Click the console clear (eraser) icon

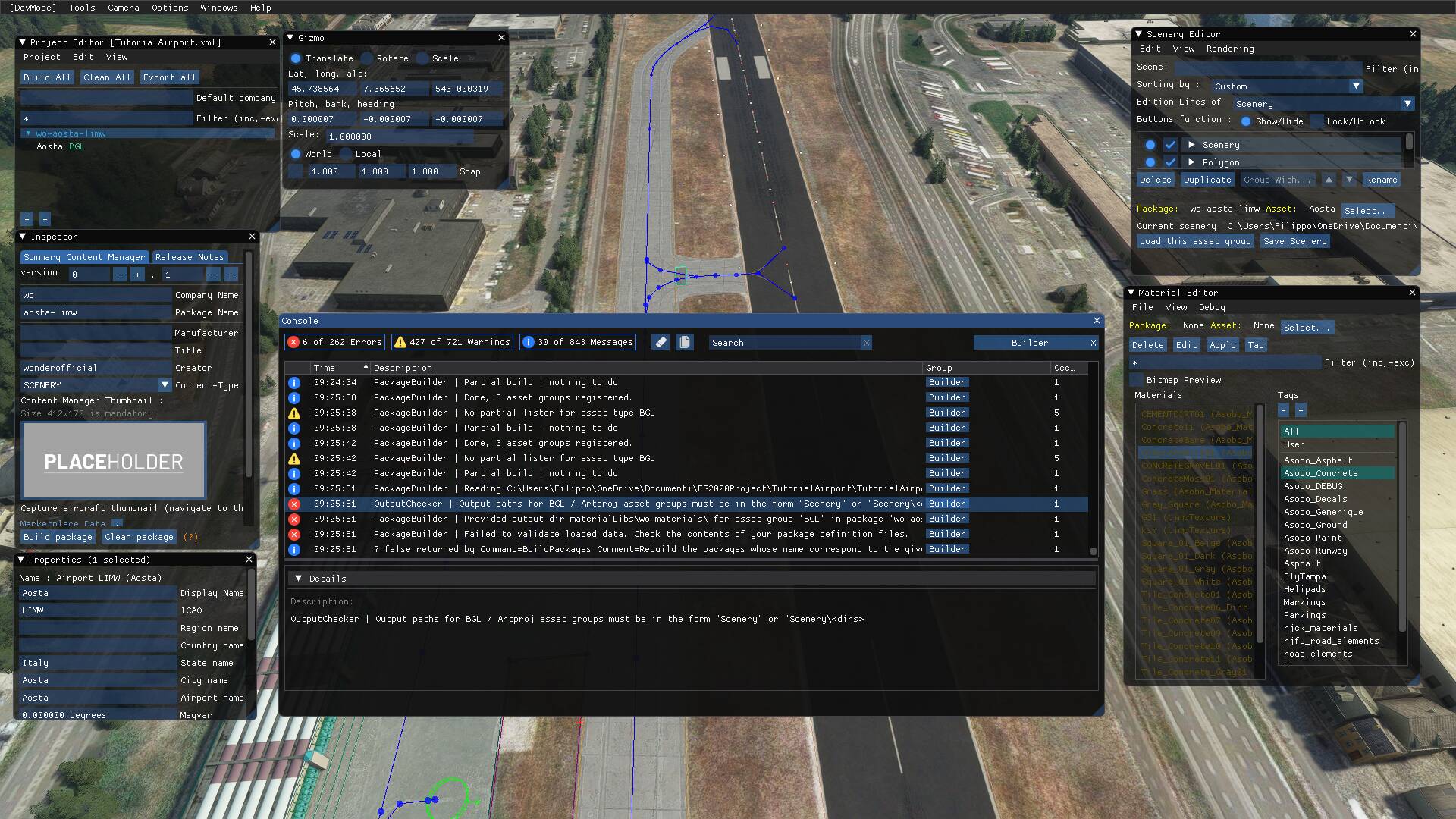tap(661, 343)
